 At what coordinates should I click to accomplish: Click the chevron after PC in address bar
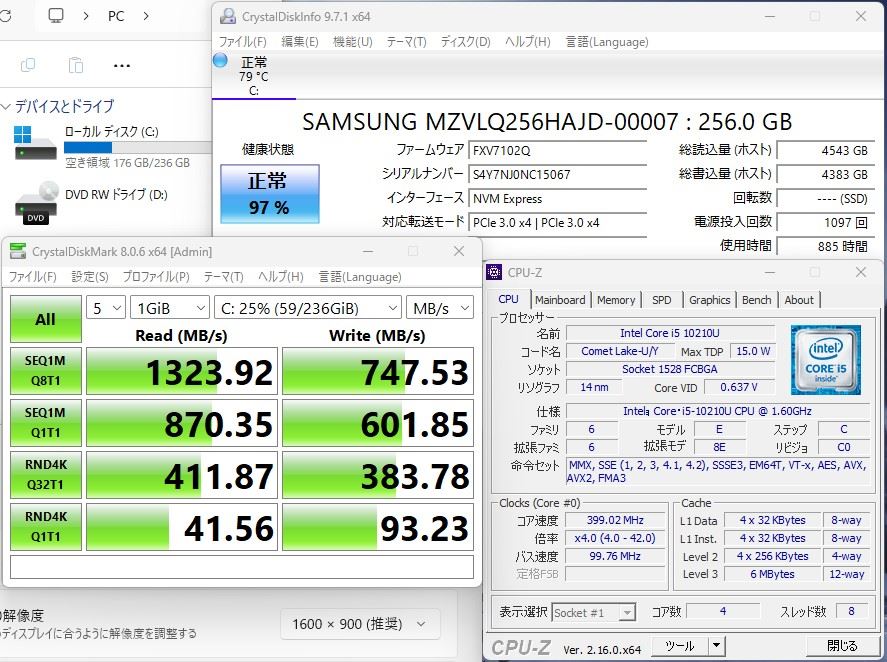146,16
